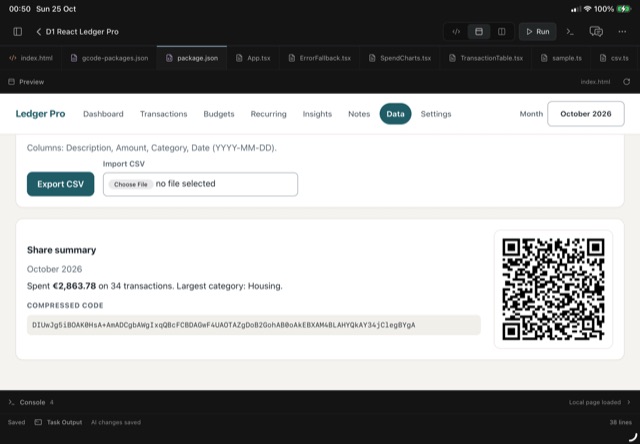Viewport: 640px width, 444px height.
Task: Click the Choose File button
Action: (x=131, y=184)
